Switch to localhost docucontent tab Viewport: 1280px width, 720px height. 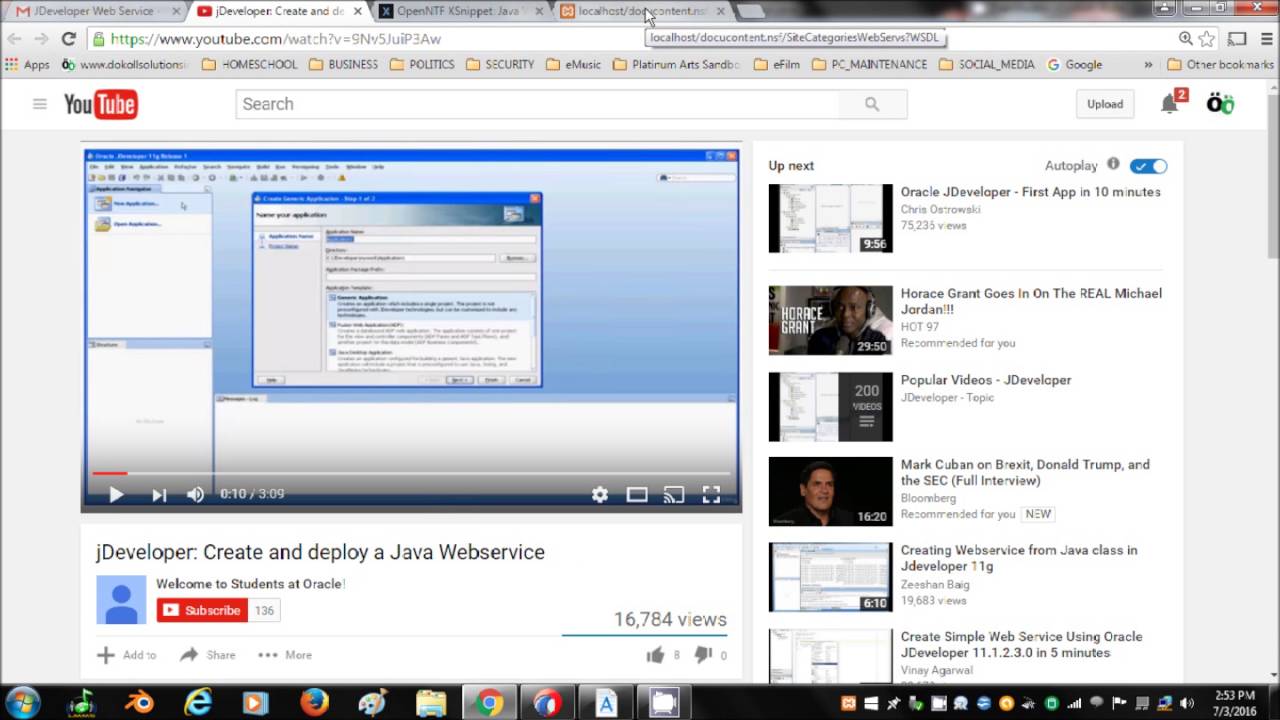point(641,11)
